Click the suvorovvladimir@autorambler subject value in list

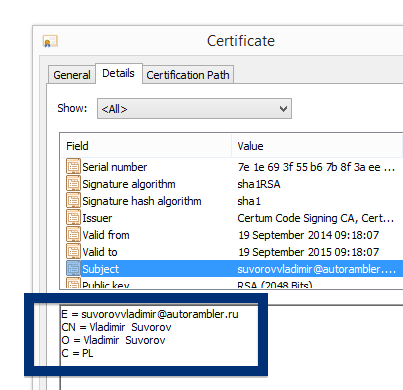pos(316,269)
